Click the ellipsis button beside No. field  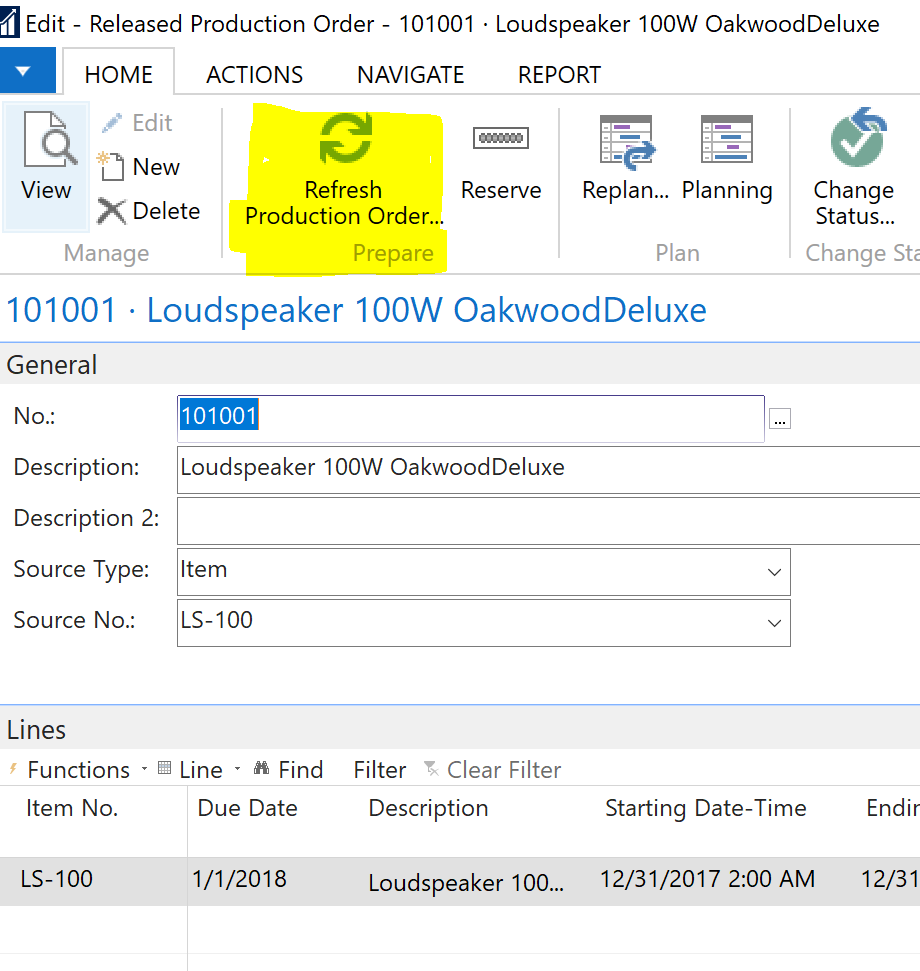tap(779, 419)
